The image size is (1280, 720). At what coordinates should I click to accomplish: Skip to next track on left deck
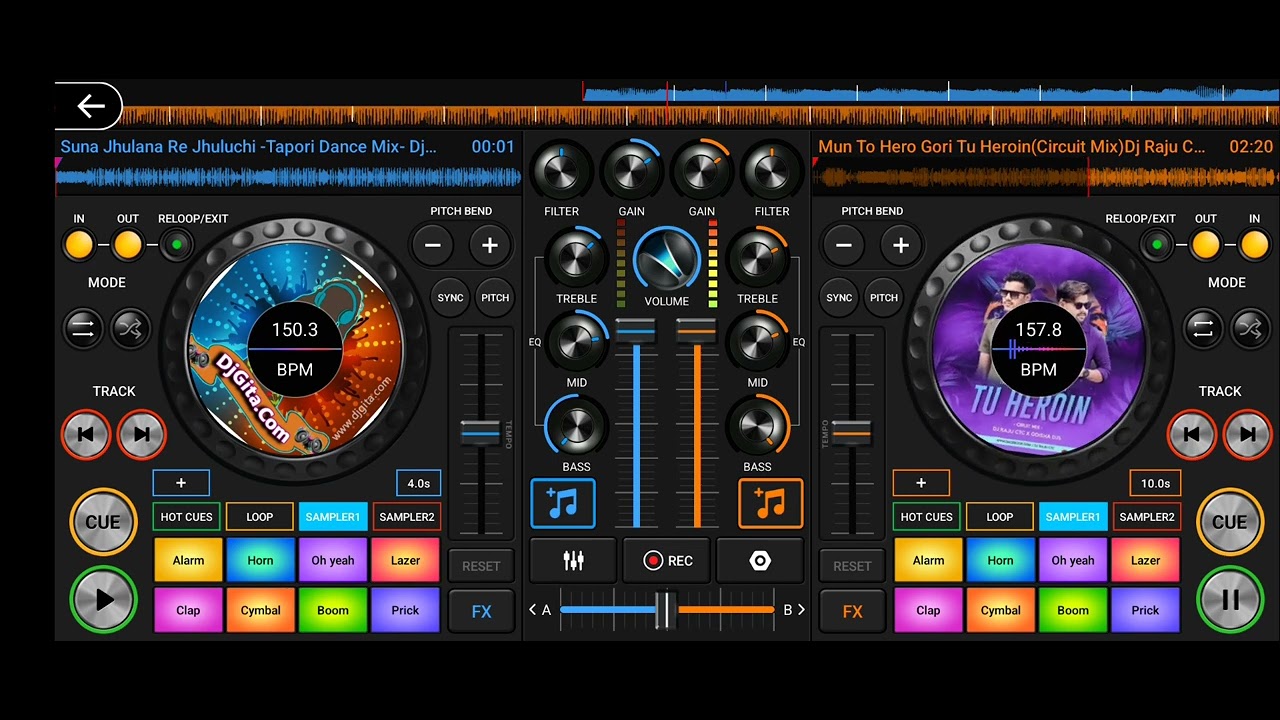point(141,434)
